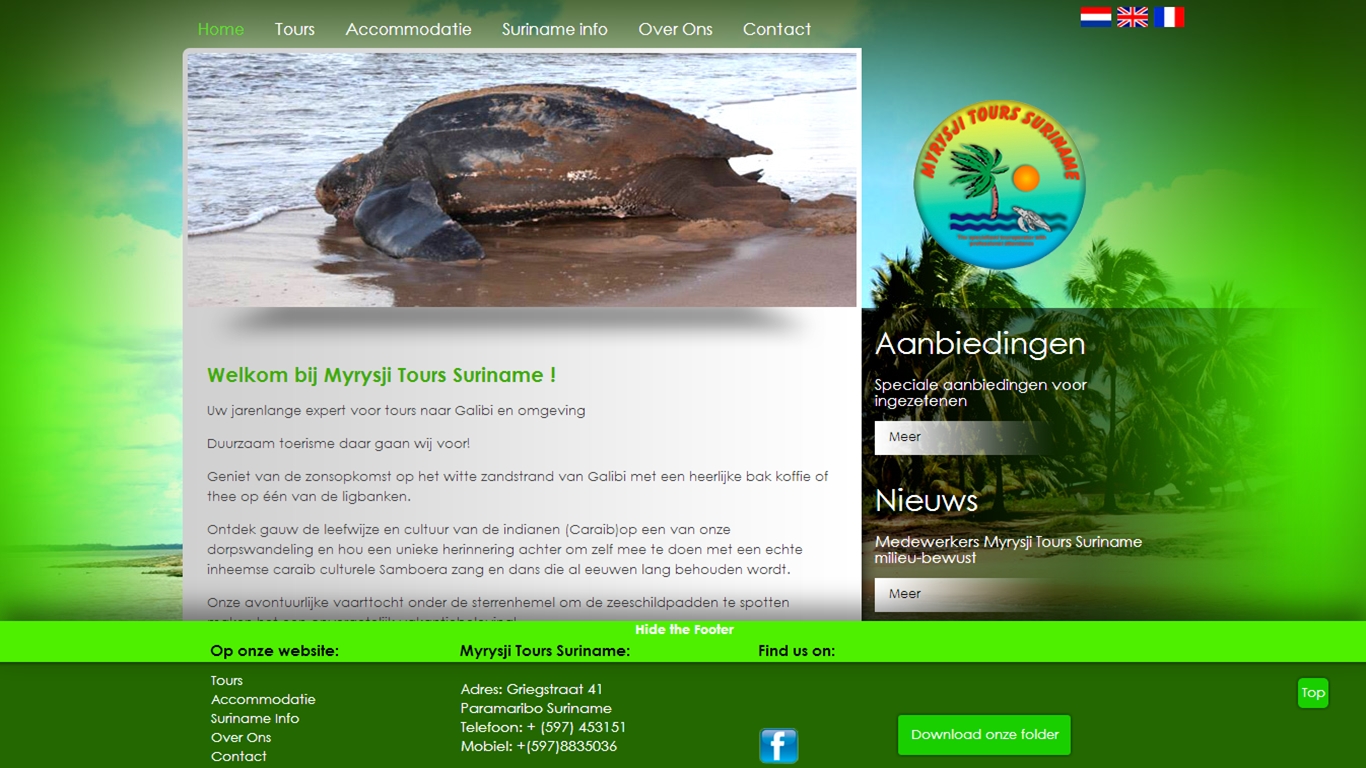
Task: Click the Myrysji Tours Suriname round logo
Action: 999,184
